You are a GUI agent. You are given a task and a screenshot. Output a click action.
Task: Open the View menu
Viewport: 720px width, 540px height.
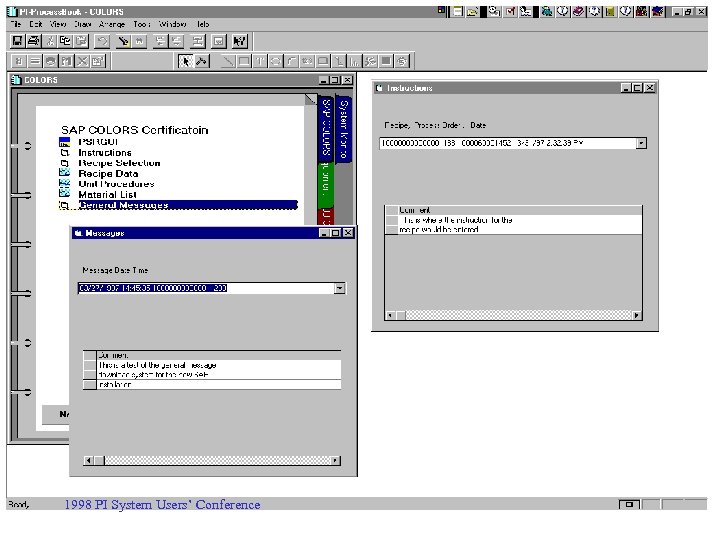[58, 24]
